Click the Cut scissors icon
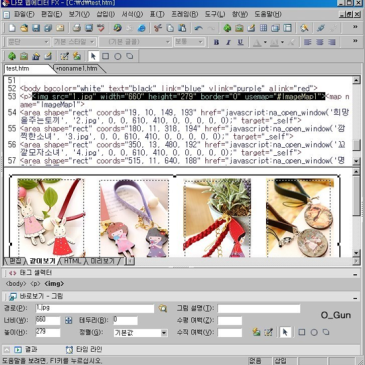Image resolution: width=365 pixels, height=365 pixels. [x=158, y=28]
